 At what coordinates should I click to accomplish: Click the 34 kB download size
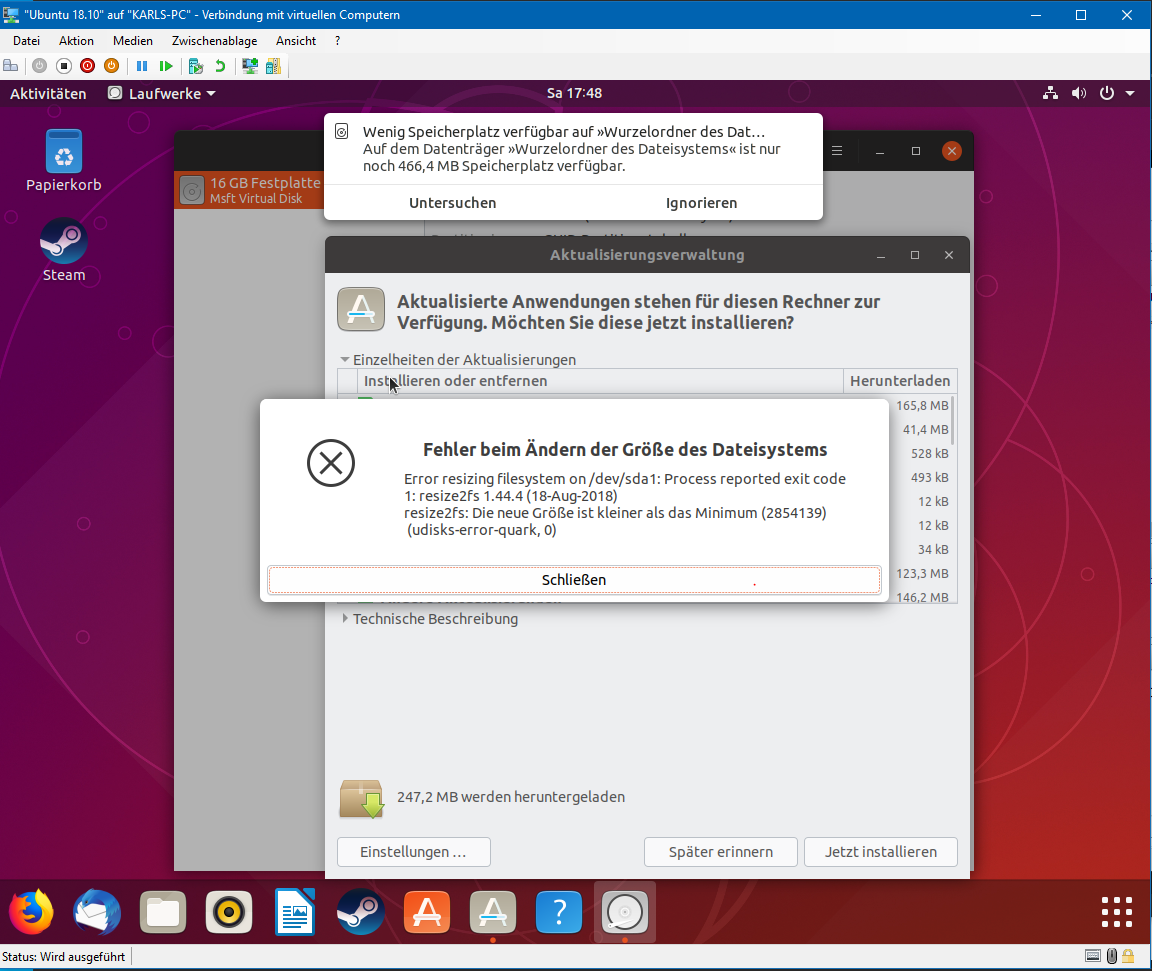[x=933, y=549]
